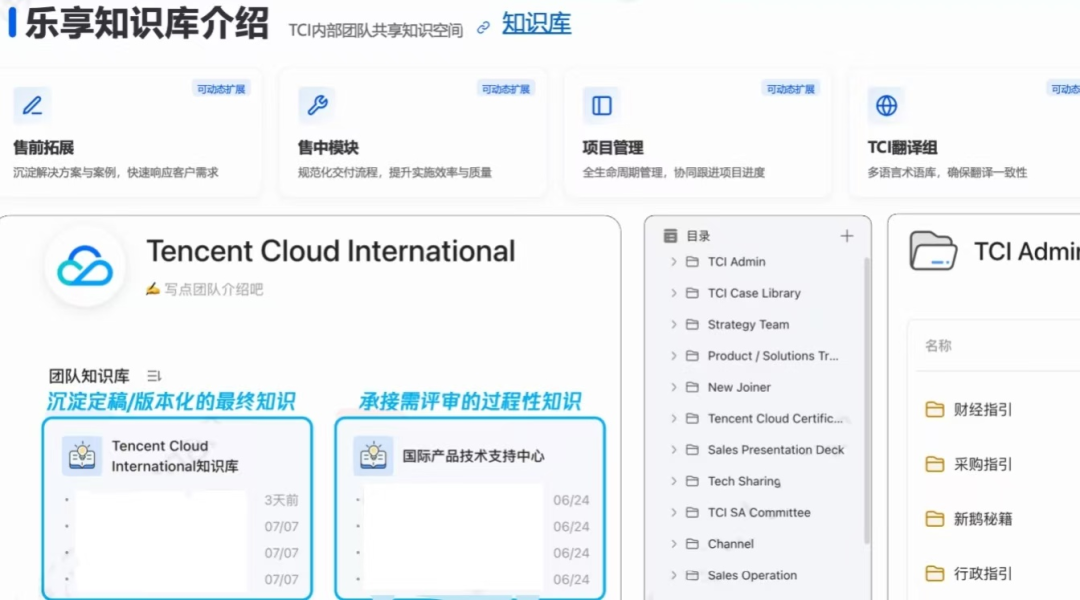Select Product / Solutions Tr... tree item
1080x600 pixels.
point(773,355)
